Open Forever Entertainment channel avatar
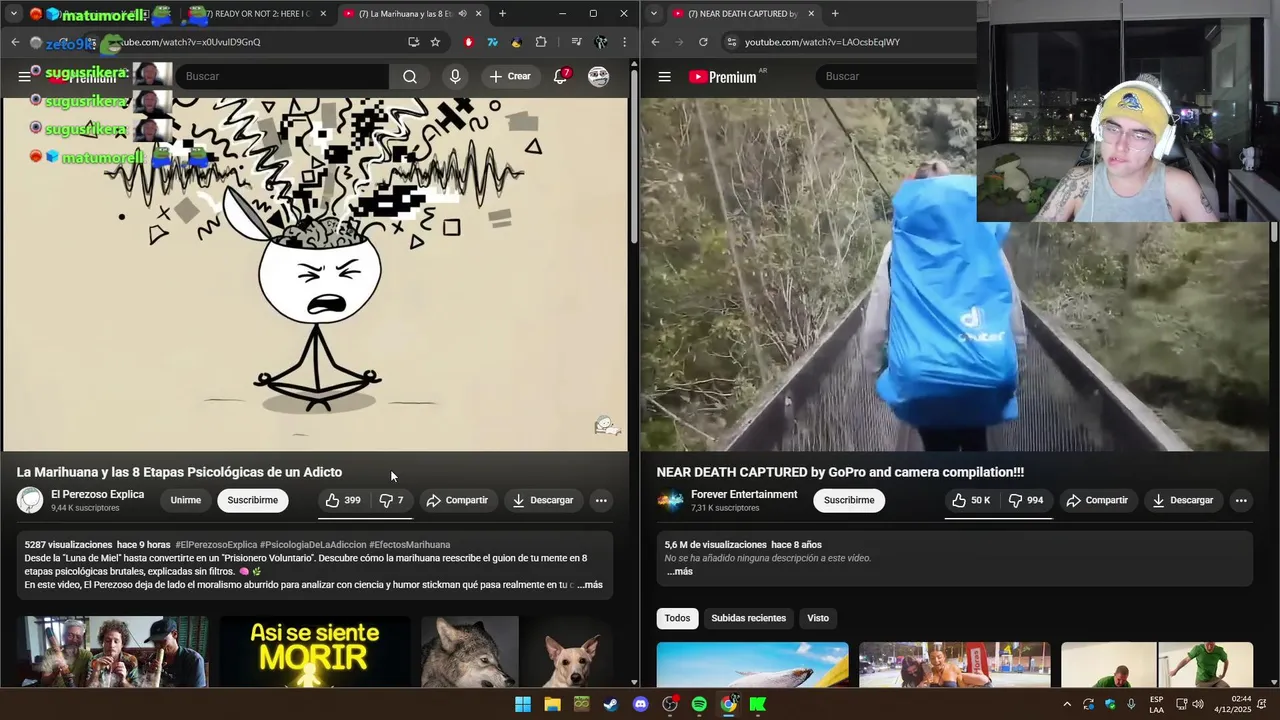Screen dimensions: 1280x720 (670, 500)
